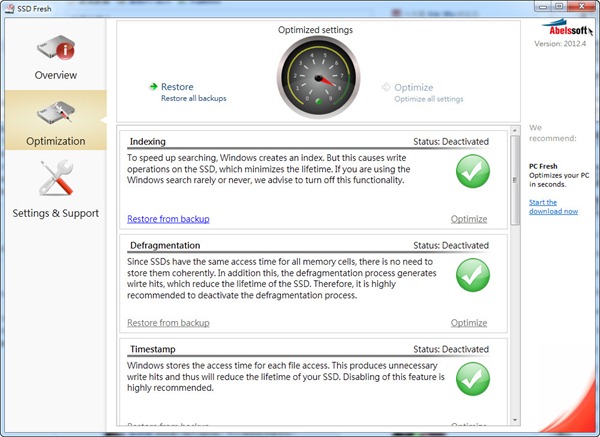Switch to the Optimization tab label
600x437 pixels.
click(56, 141)
